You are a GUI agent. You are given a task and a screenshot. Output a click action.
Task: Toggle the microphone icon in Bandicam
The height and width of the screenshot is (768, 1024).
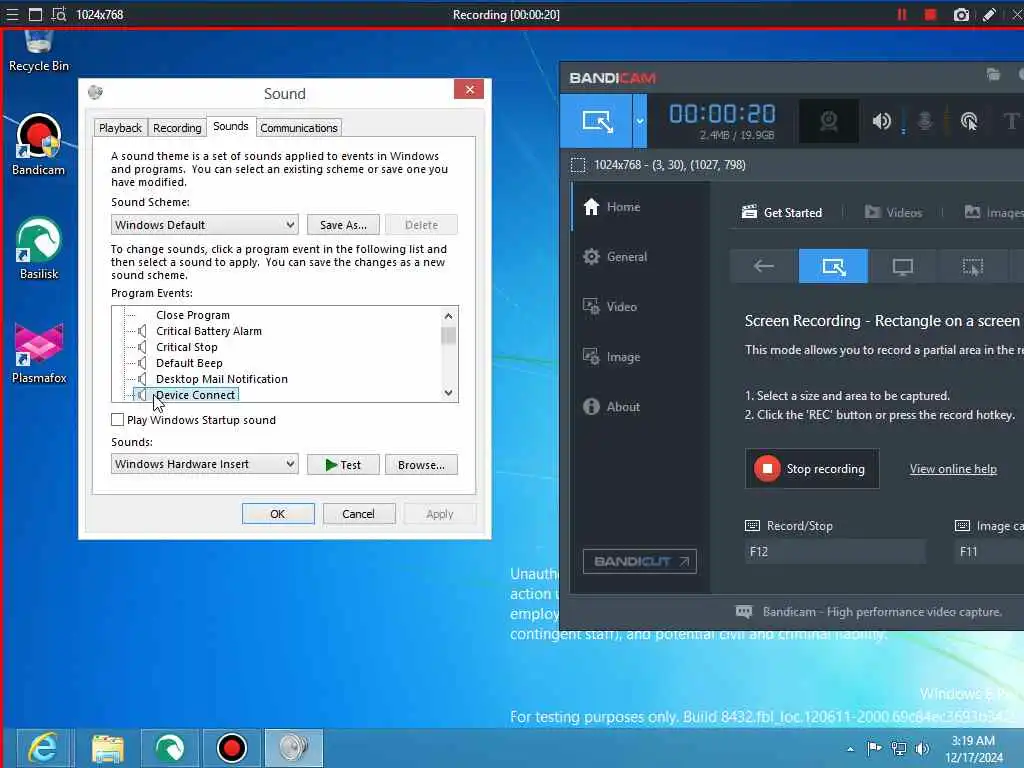click(925, 121)
